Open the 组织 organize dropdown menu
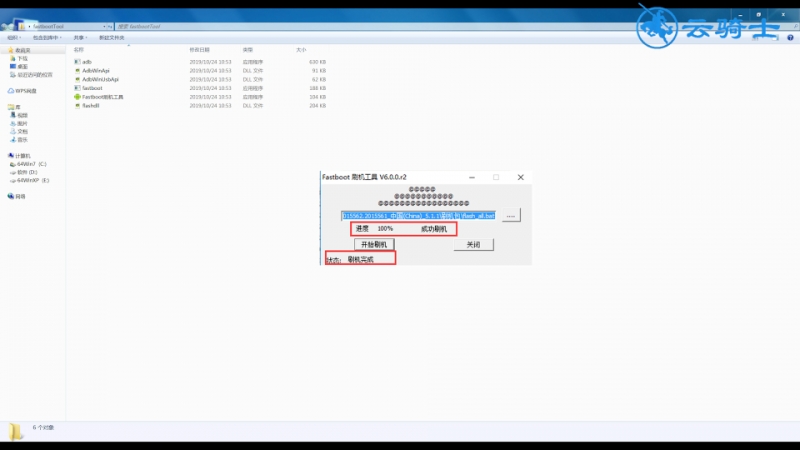The width and height of the screenshot is (800, 450). tap(14, 38)
